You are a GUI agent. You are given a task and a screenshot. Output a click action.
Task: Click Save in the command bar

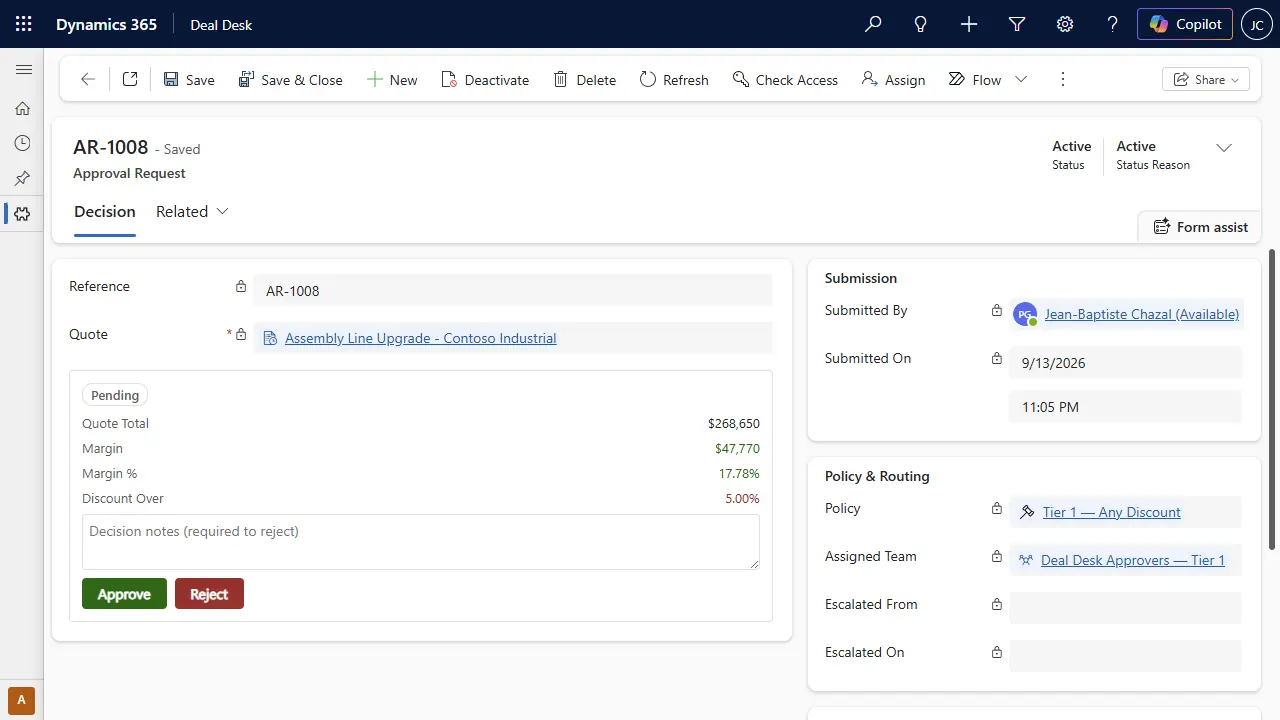pyautogui.click(x=189, y=79)
